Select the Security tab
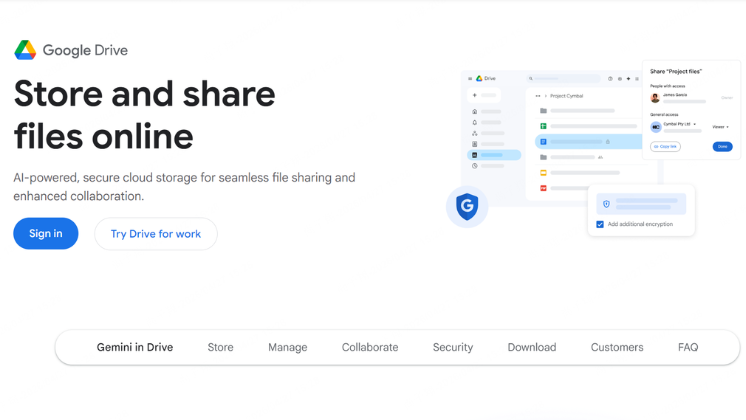This screenshot has height=420, width=746. pos(452,347)
